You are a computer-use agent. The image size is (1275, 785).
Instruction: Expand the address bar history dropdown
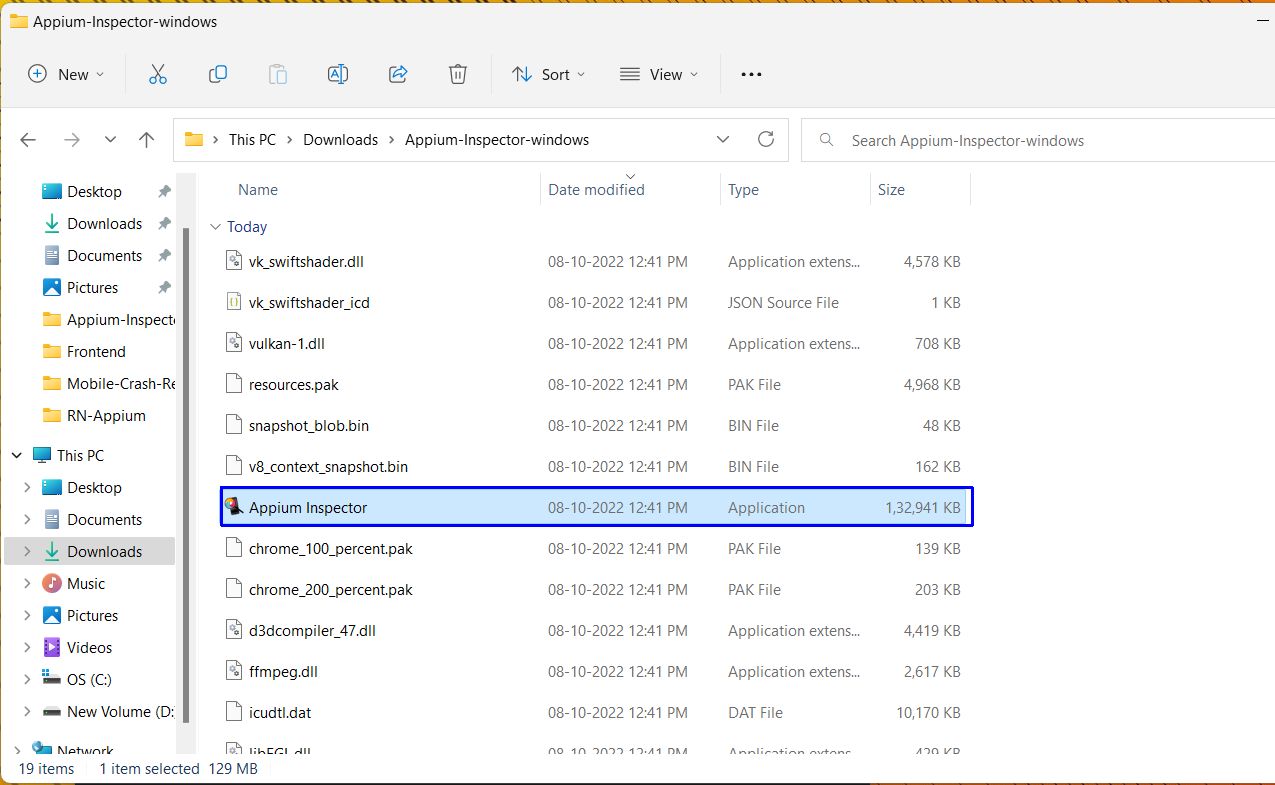pyautogui.click(x=723, y=140)
